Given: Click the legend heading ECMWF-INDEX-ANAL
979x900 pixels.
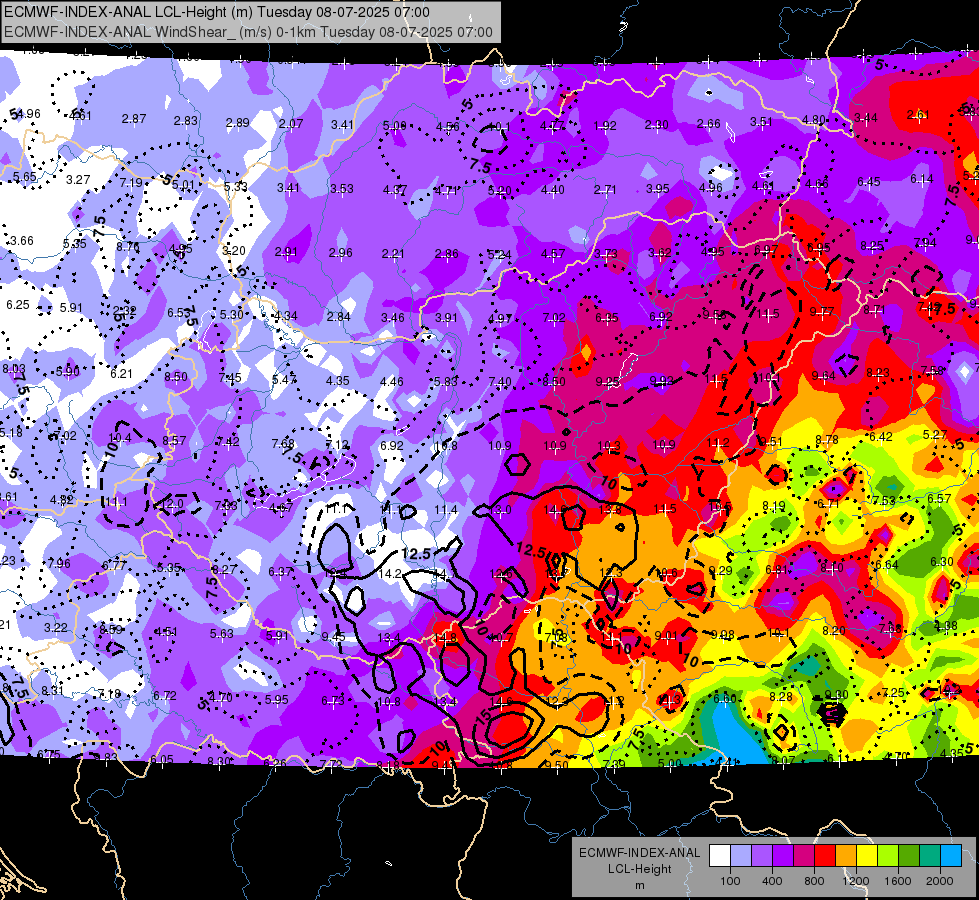Looking at the screenshot, I should coord(639,853).
